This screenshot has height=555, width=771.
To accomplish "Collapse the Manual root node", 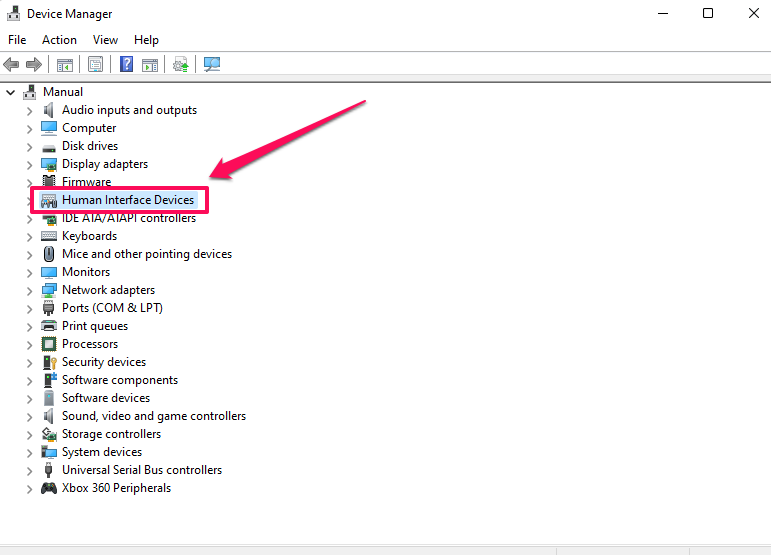I will pyautogui.click(x=10, y=92).
